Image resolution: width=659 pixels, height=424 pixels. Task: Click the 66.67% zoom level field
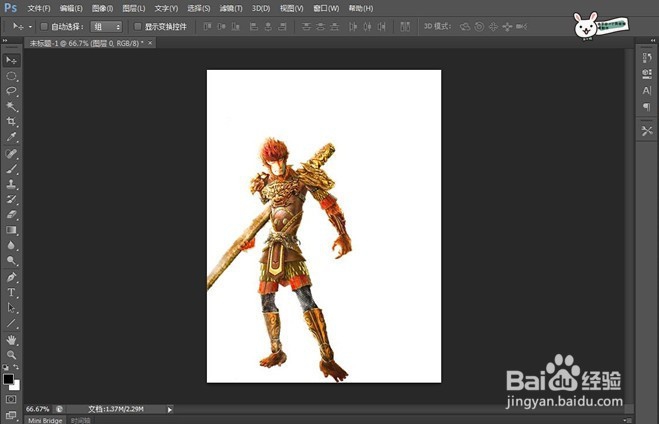37,409
